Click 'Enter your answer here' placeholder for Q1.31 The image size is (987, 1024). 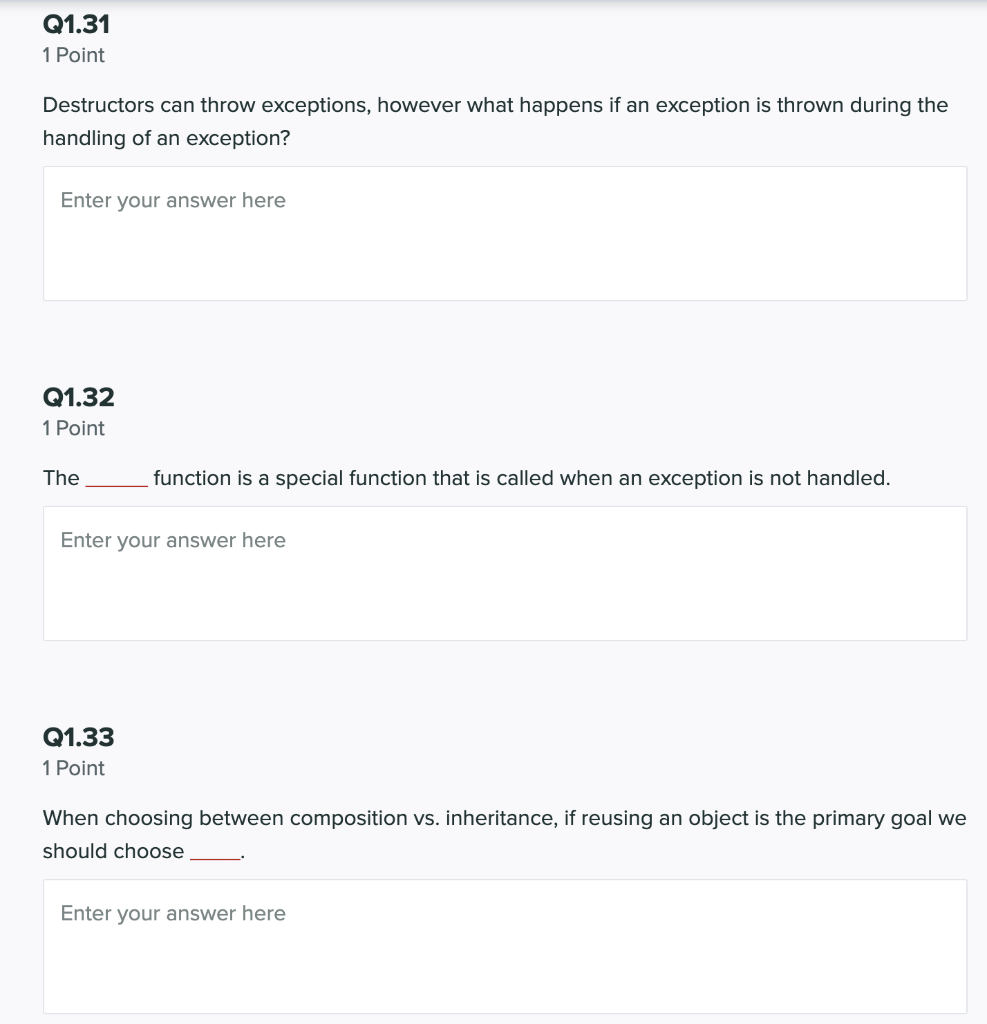click(172, 200)
